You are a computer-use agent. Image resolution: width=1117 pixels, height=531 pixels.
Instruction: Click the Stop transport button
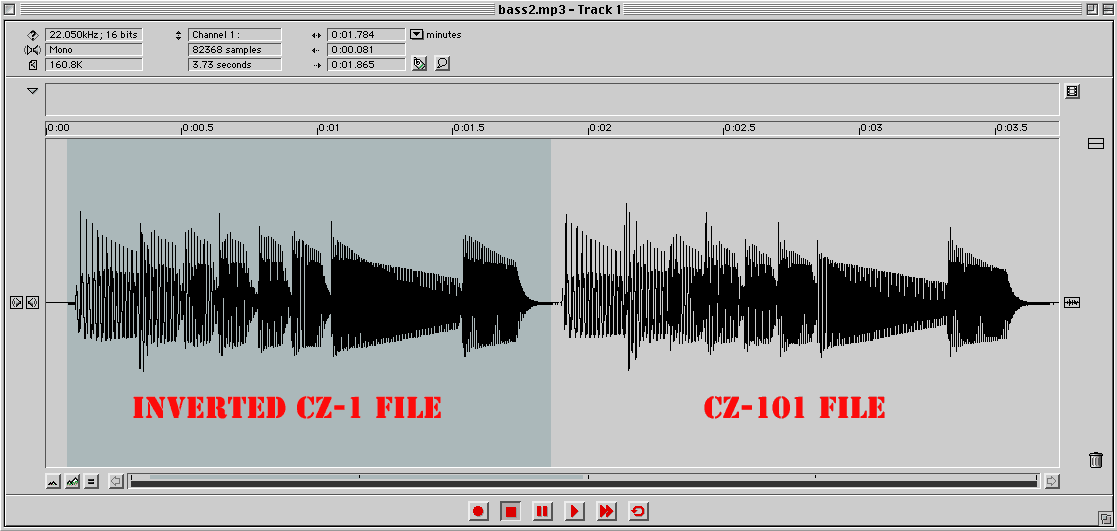510,511
